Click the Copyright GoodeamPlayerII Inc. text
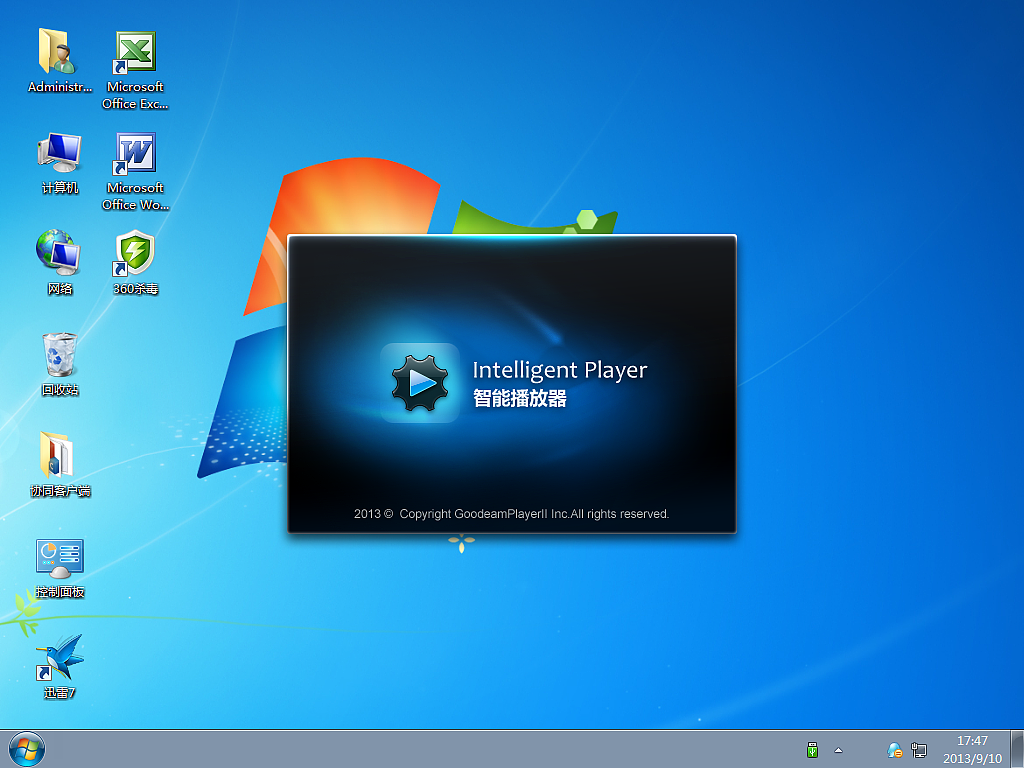Screen dimensions: 1024x768 tap(511, 514)
